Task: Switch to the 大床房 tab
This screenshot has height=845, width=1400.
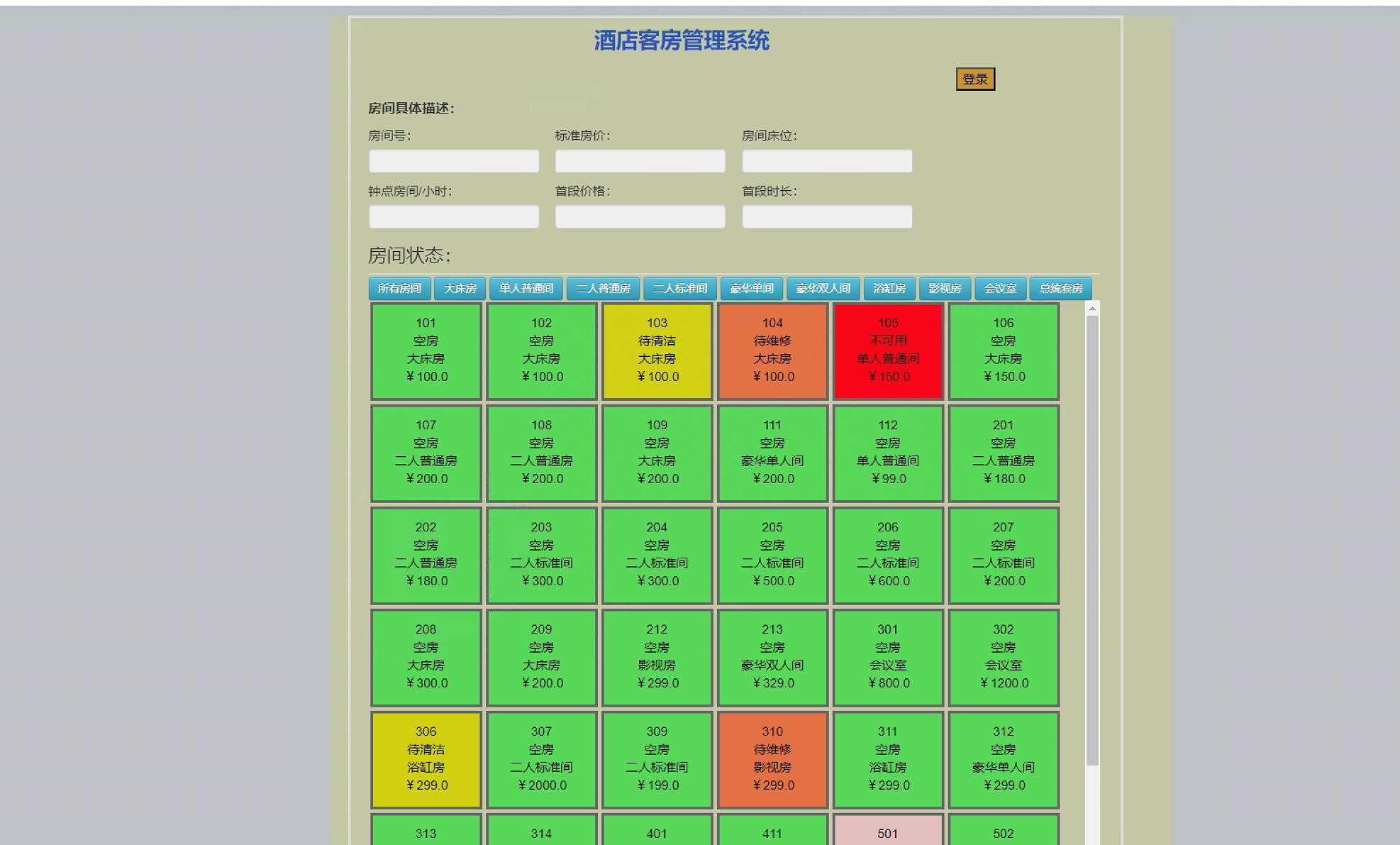Action: coord(460,289)
